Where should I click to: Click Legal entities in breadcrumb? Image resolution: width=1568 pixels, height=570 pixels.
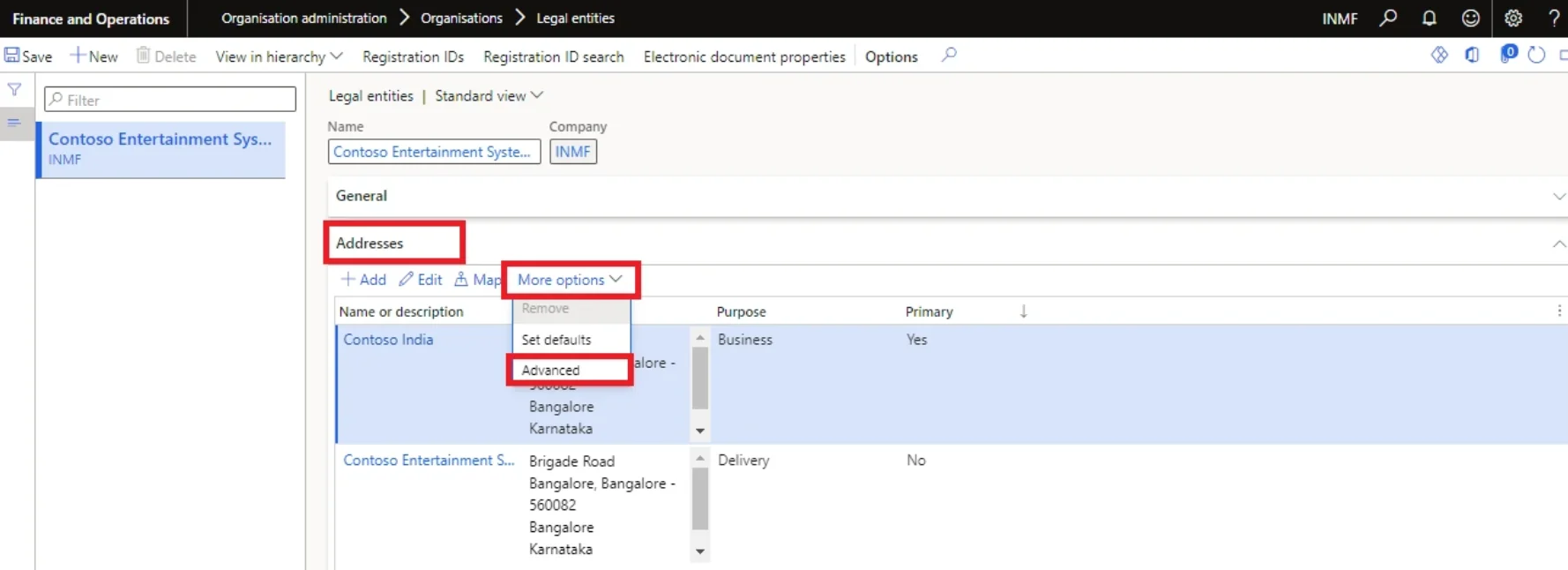coord(575,18)
